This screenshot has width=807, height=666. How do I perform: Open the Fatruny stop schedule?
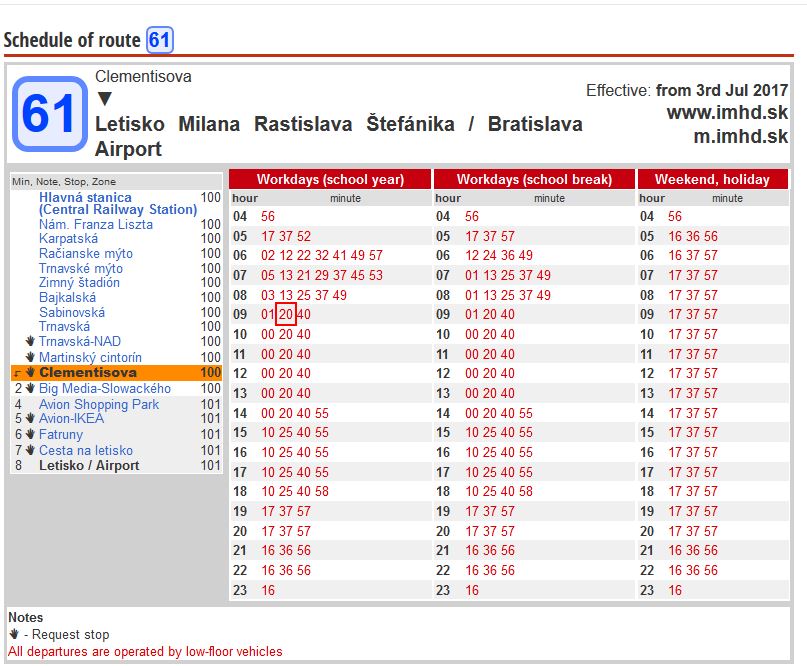[x=61, y=434]
